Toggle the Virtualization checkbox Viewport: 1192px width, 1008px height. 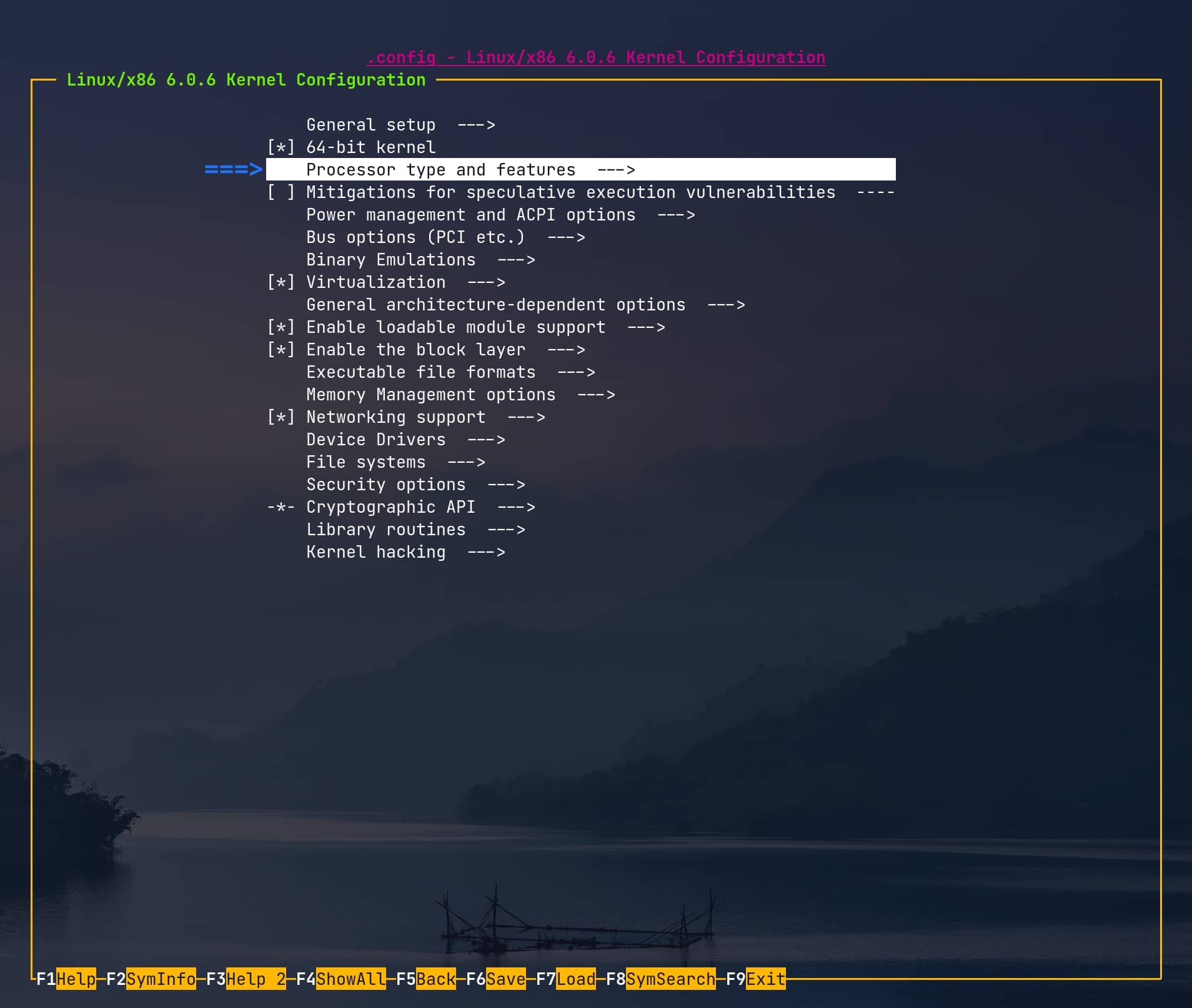point(281,282)
